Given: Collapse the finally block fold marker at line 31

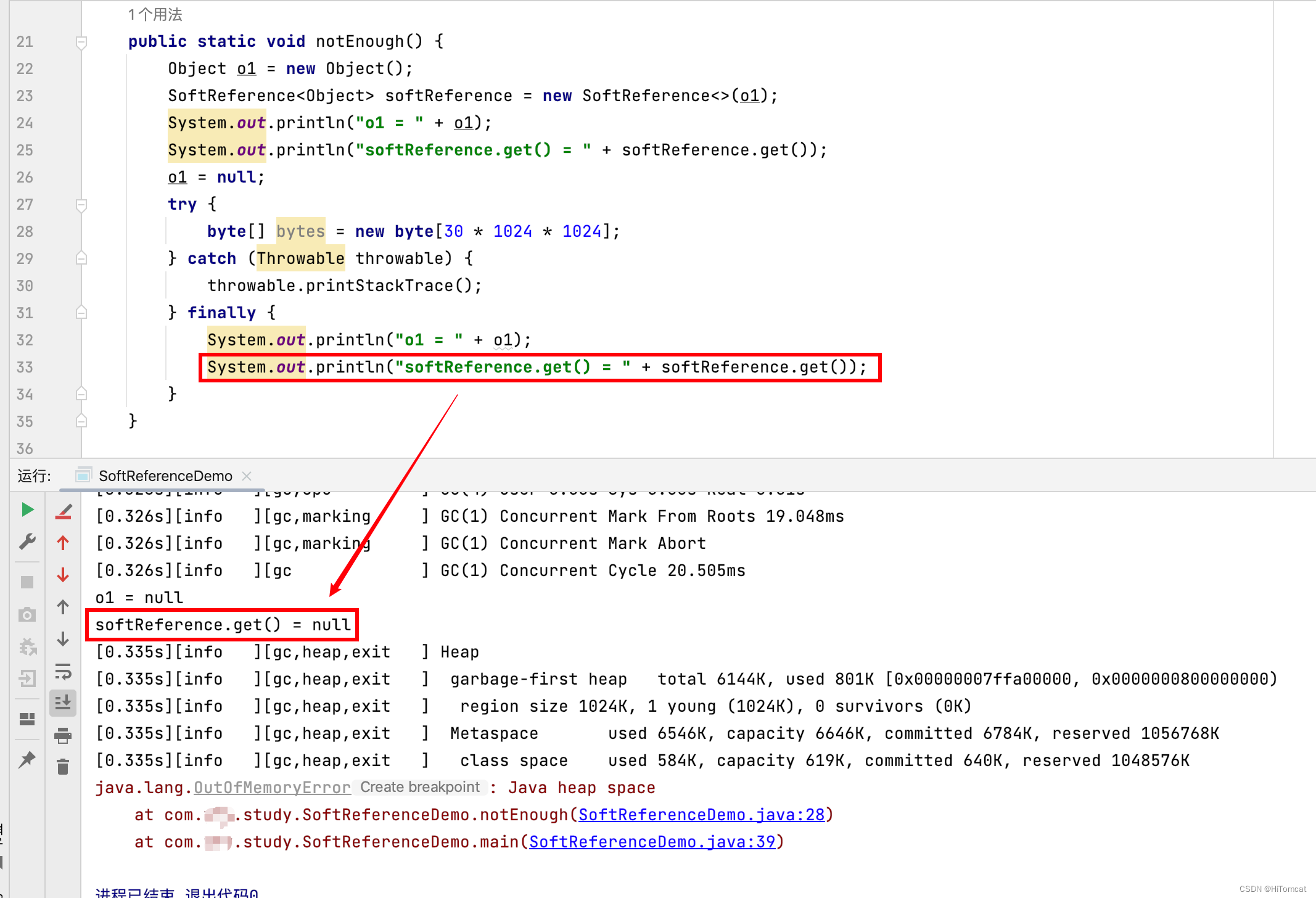Looking at the screenshot, I should coord(81,313).
